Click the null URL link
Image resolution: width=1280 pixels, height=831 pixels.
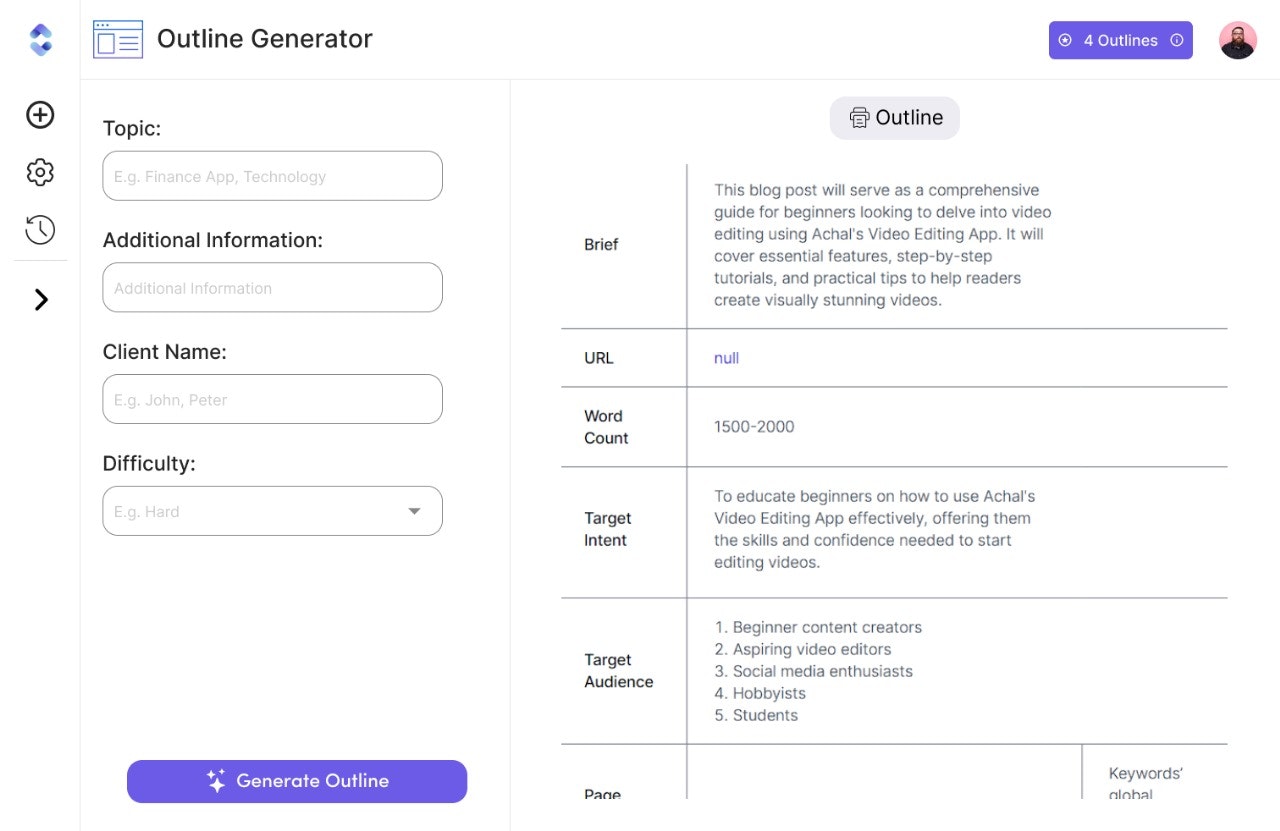(726, 358)
